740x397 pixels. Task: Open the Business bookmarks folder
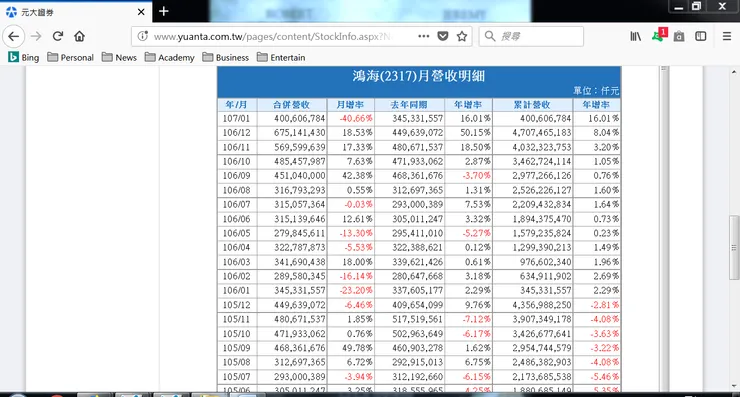coord(226,58)
